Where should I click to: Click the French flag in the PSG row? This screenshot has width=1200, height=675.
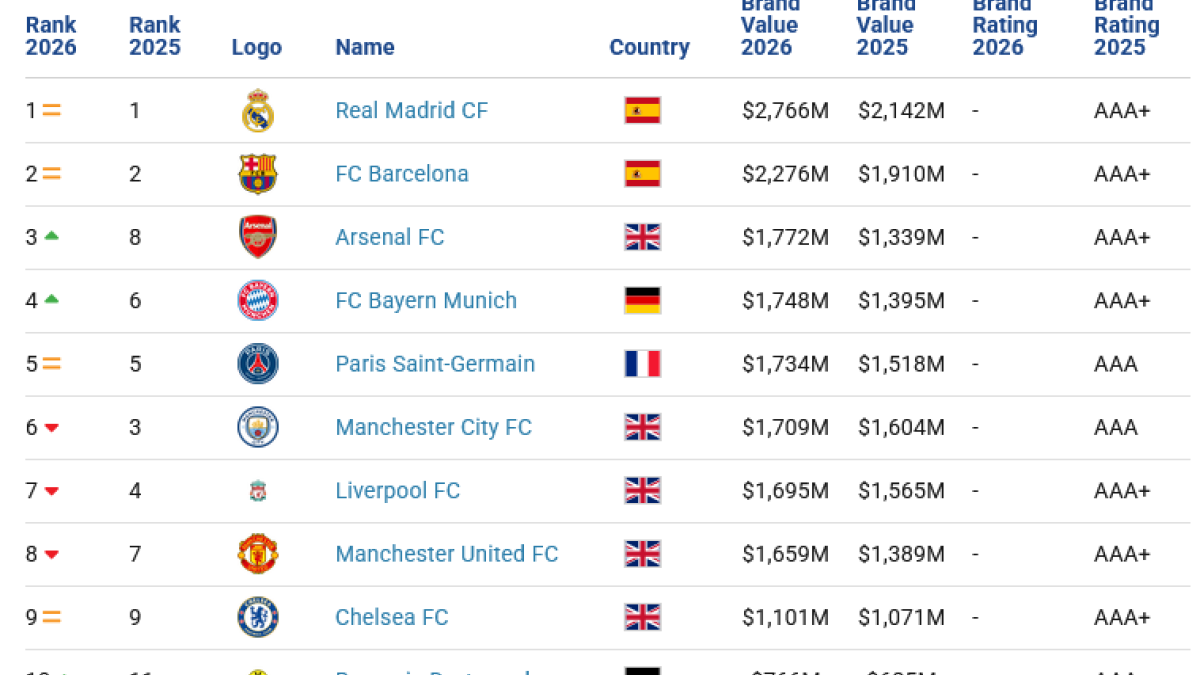point(642,364)
